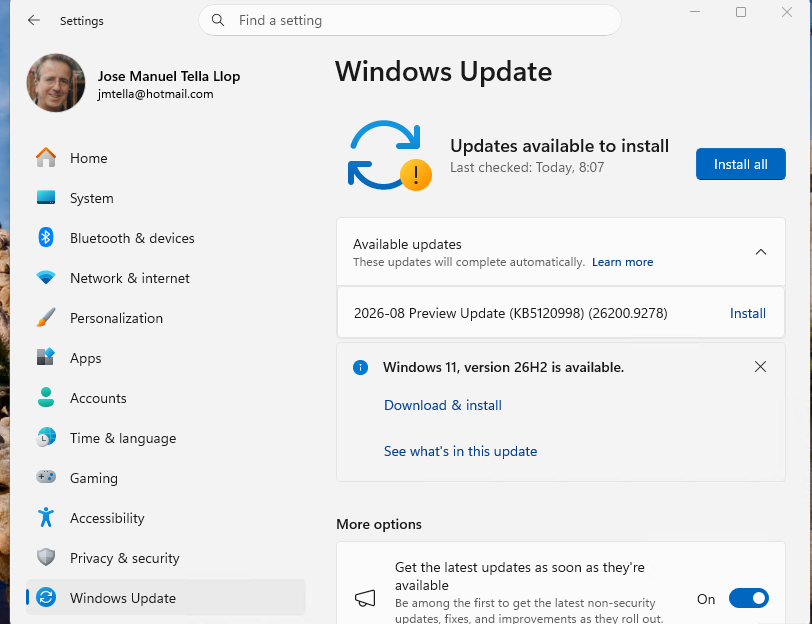812x624 pixels.
Task: Open Time & language settings
Action: point(166,437)
